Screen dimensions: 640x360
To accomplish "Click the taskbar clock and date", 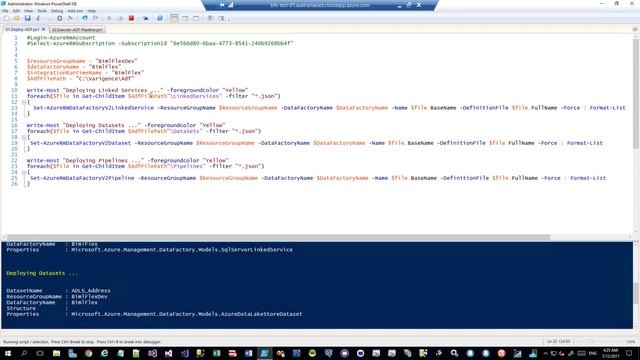I will pyautogui.click(x=611, y=353).
